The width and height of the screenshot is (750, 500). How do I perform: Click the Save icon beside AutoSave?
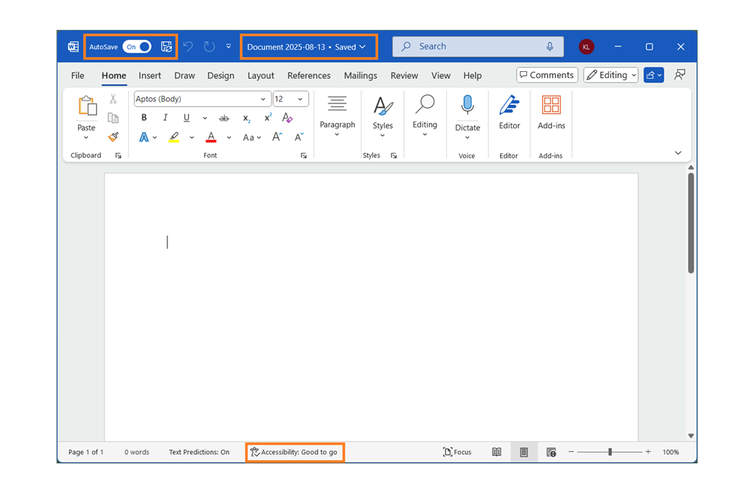[x=166, y=46]
